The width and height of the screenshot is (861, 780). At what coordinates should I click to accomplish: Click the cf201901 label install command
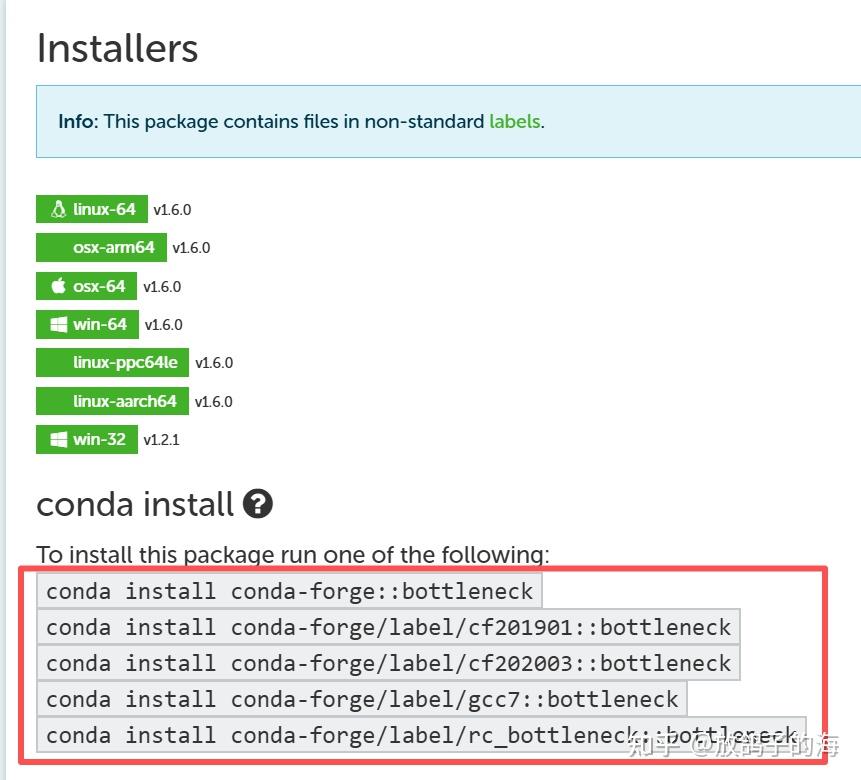click(388, 627)
